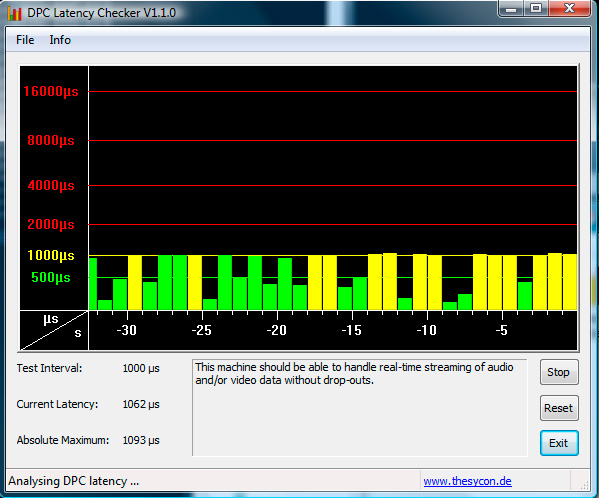Click the -30 seconds time marker

click(126, 330)
